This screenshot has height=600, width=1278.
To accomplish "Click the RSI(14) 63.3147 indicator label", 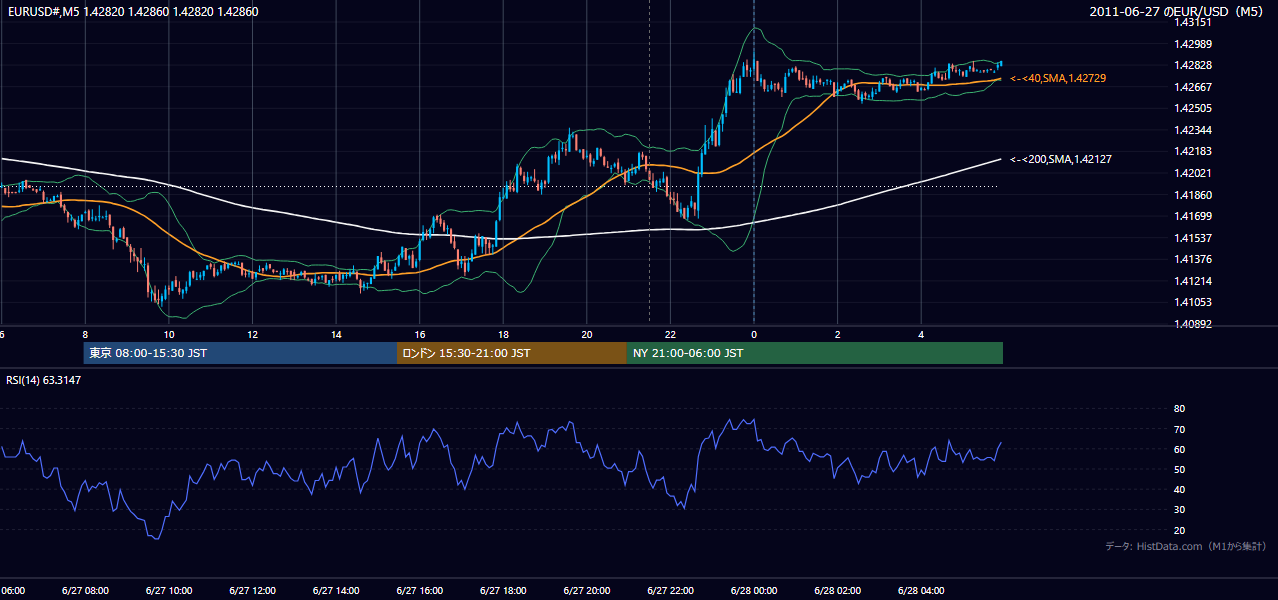I will point(44,380).
